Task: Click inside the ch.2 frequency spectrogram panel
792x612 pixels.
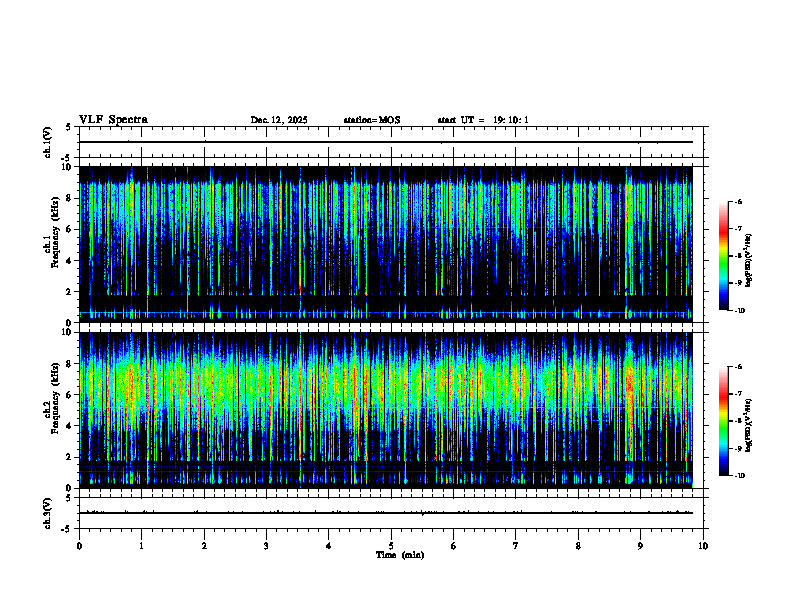Action: click(386, 410)
